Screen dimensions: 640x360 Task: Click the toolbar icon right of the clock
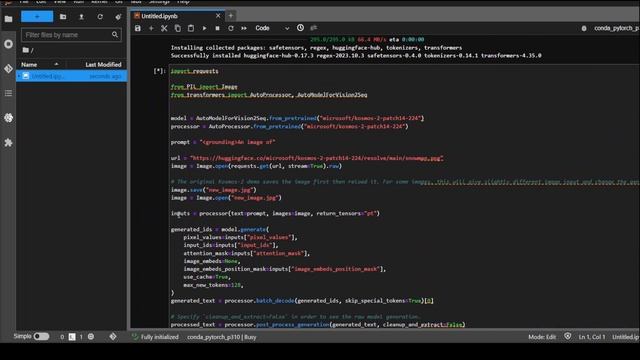(313, 28)
